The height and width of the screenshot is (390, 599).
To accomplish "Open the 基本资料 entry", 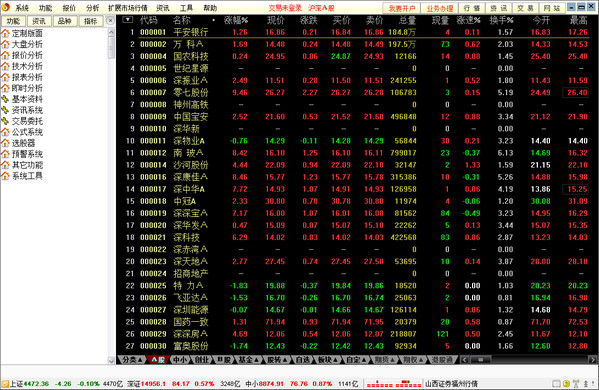I will pos(22,99).
